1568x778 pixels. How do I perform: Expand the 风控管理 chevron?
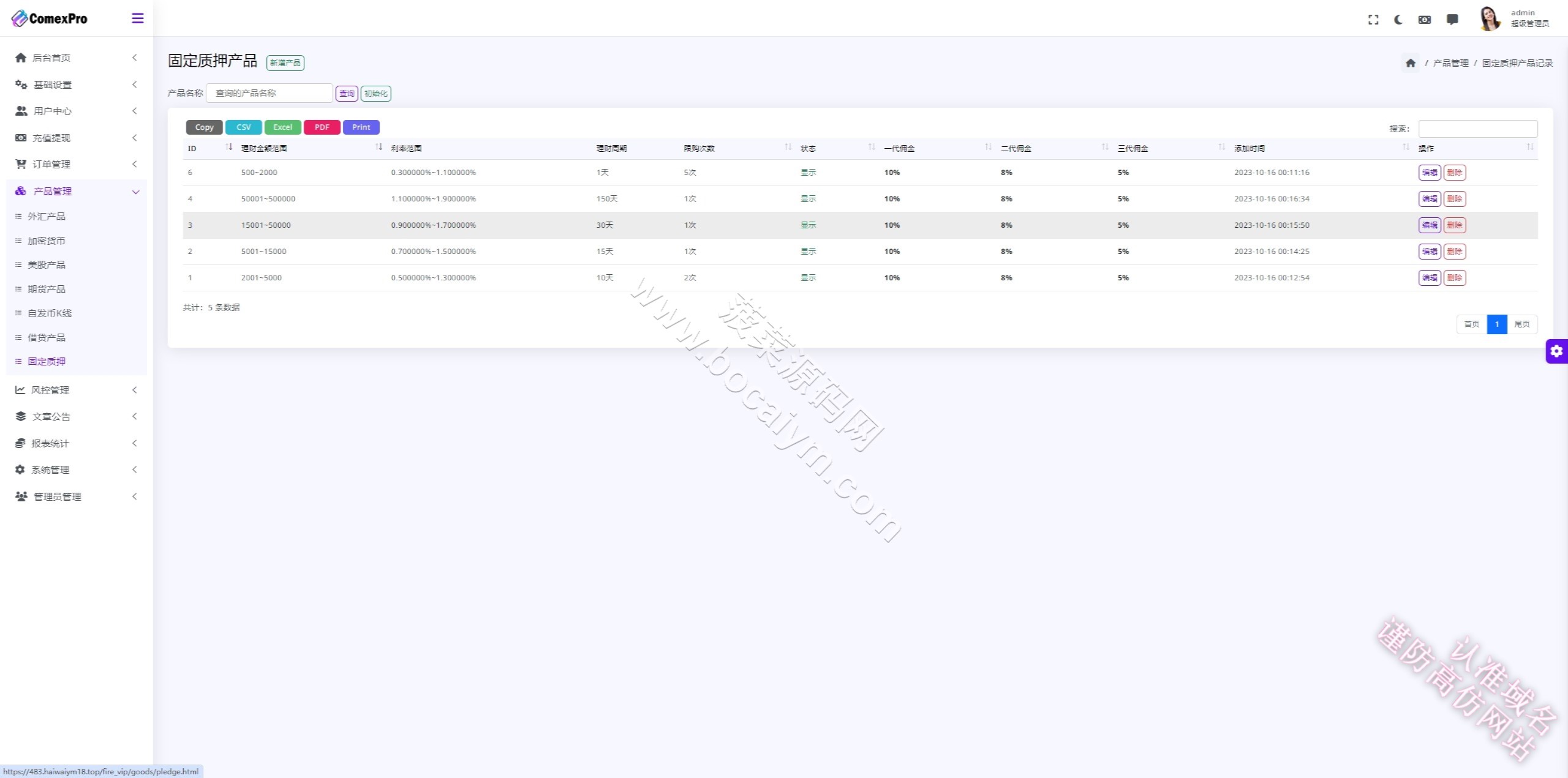pyautogui.click(x=135, y=390)
